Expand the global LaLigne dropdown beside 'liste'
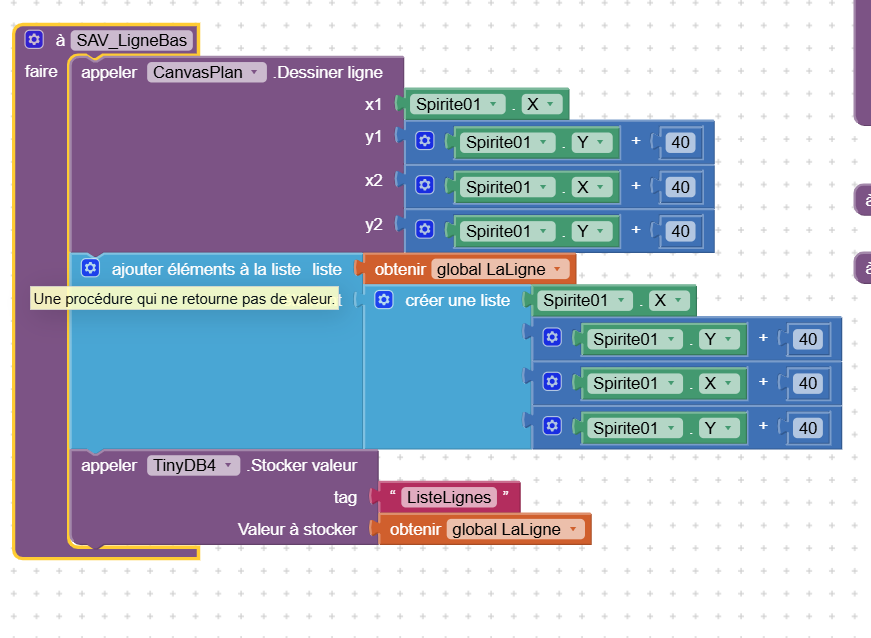This screenshot has height=638, width=871. click(501, 269)
